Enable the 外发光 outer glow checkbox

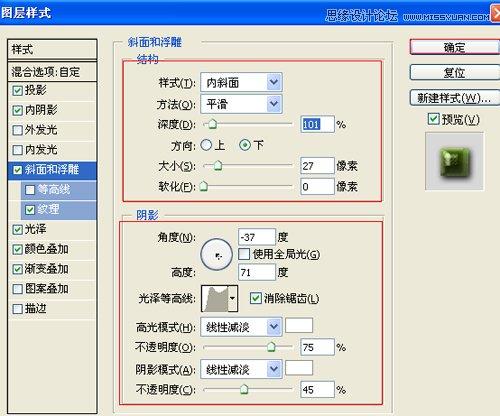pyautogui.click(x=17, y=130)
